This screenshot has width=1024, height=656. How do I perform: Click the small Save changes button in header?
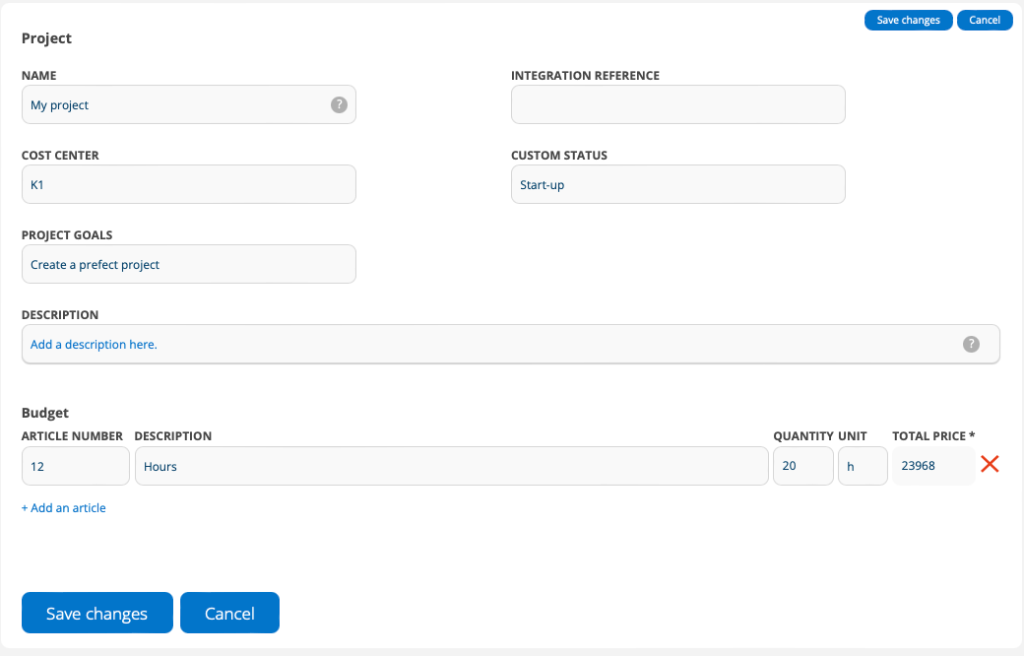[908, 20]
